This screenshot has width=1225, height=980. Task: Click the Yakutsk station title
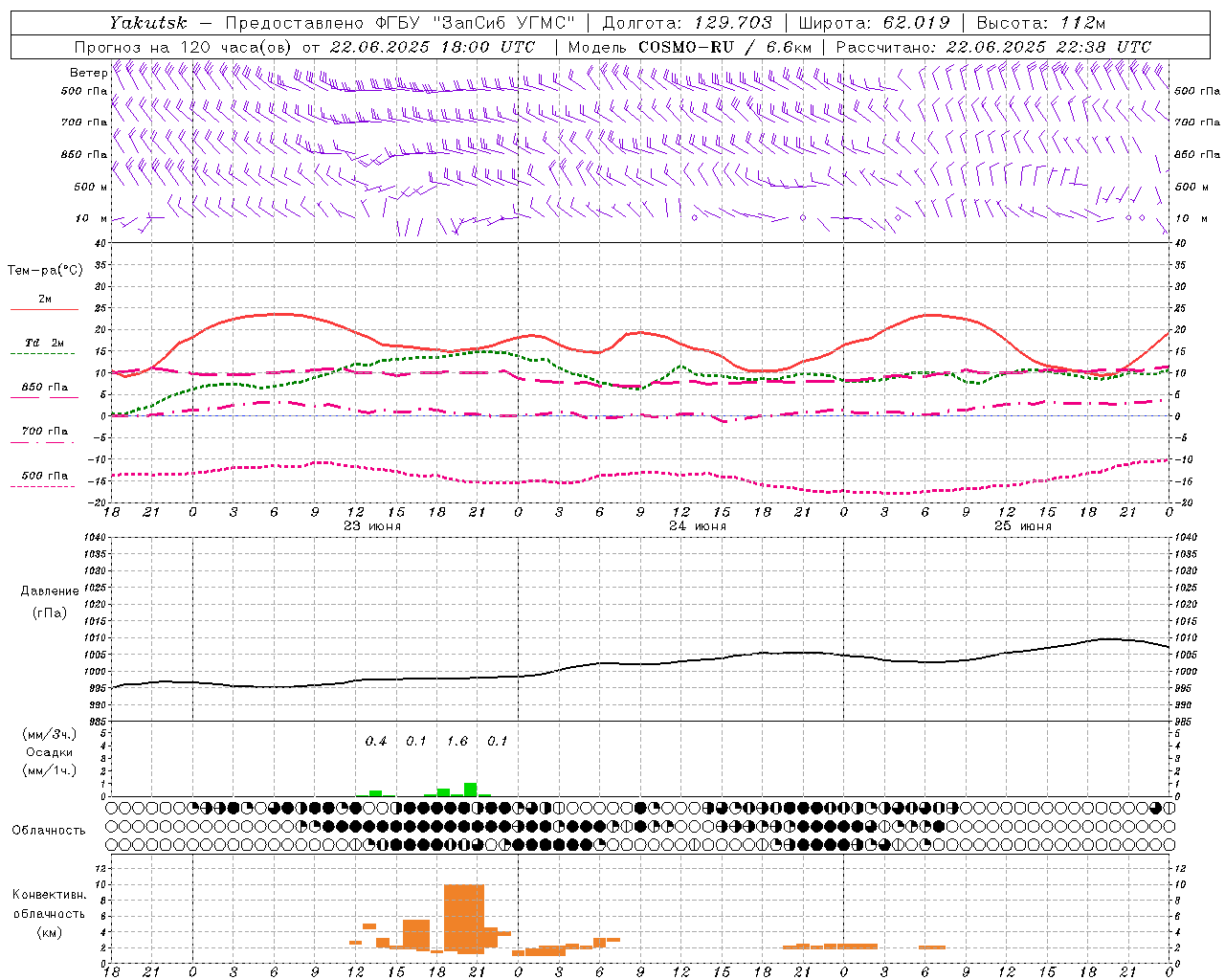coord(147,22)
